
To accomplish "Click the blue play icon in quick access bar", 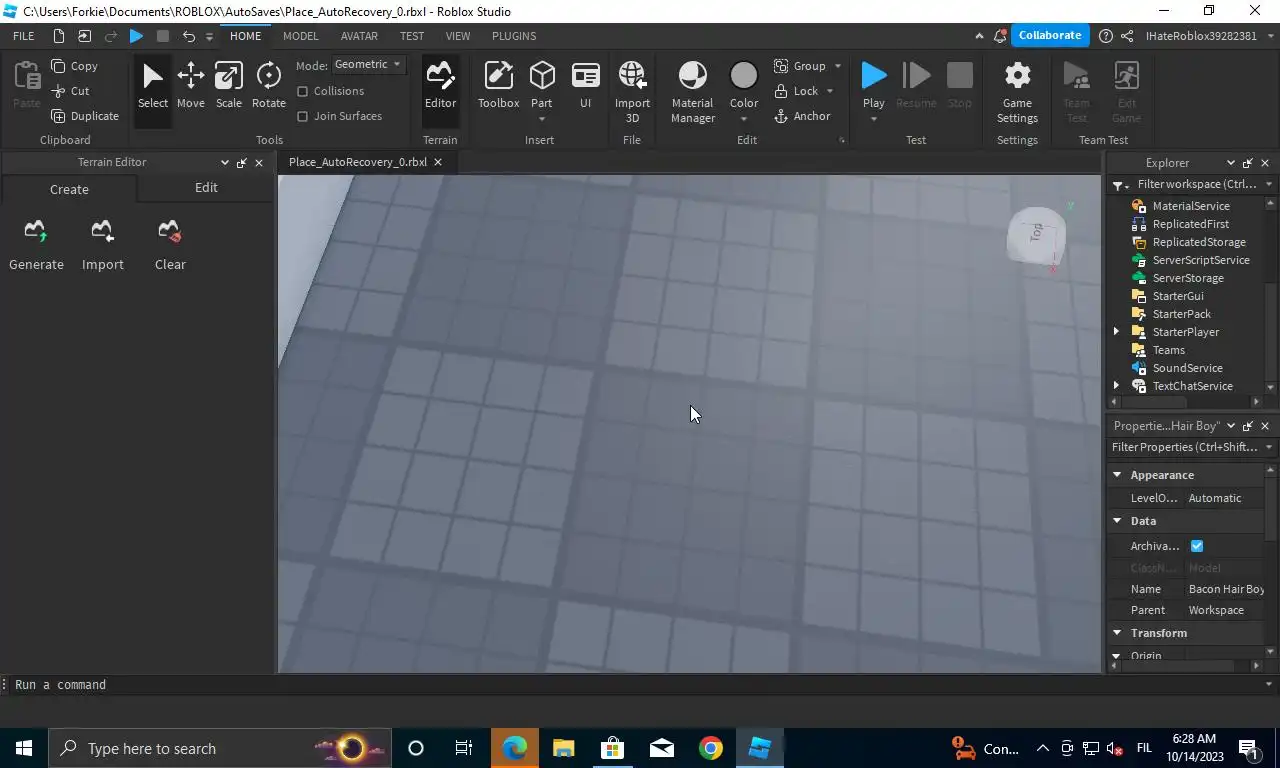I will [x=136, y=36].
